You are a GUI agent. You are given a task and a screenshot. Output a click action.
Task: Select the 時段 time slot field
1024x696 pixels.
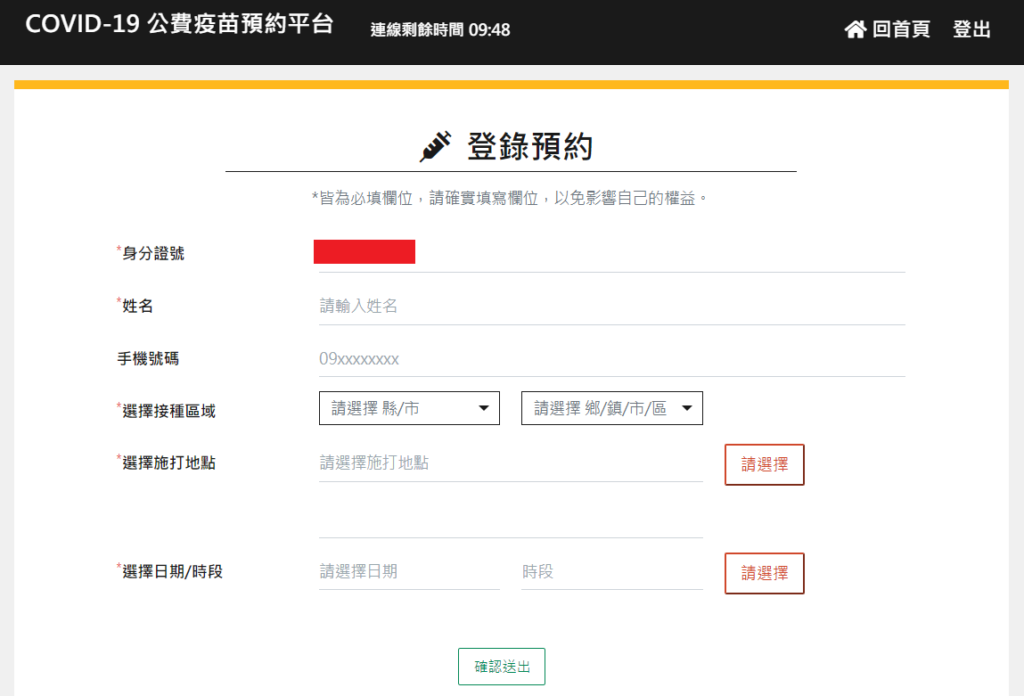pyautogui.click(x=611, y=572)
